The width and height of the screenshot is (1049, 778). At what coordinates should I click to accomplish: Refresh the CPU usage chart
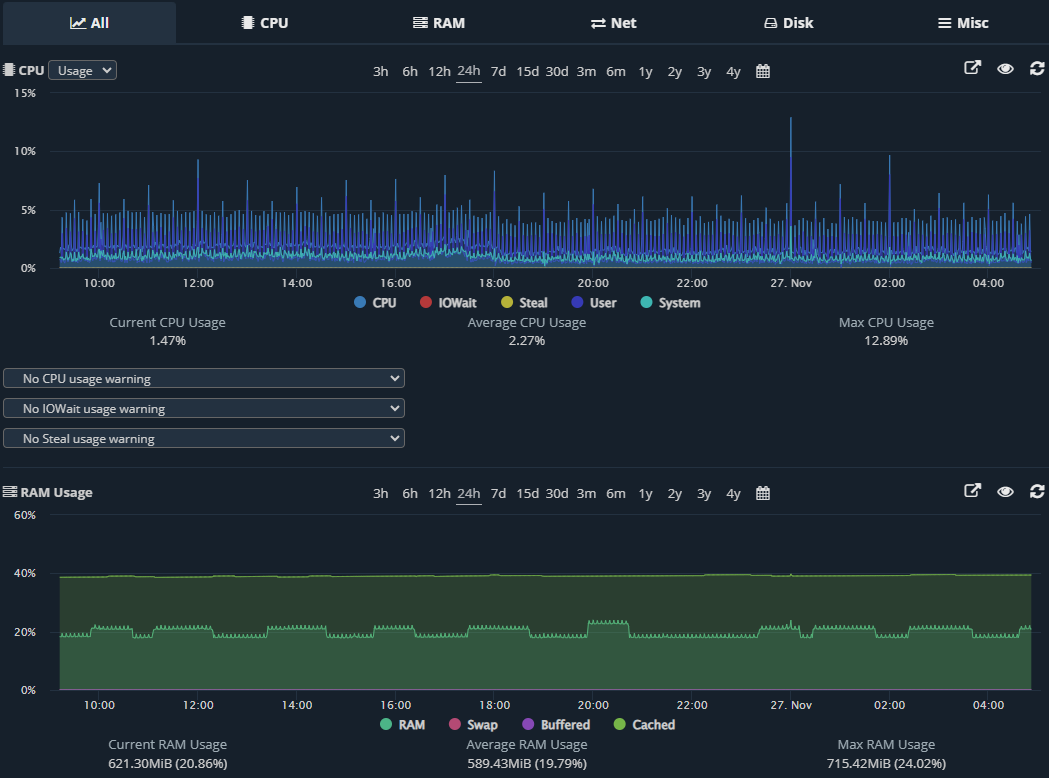point(1037,69)
